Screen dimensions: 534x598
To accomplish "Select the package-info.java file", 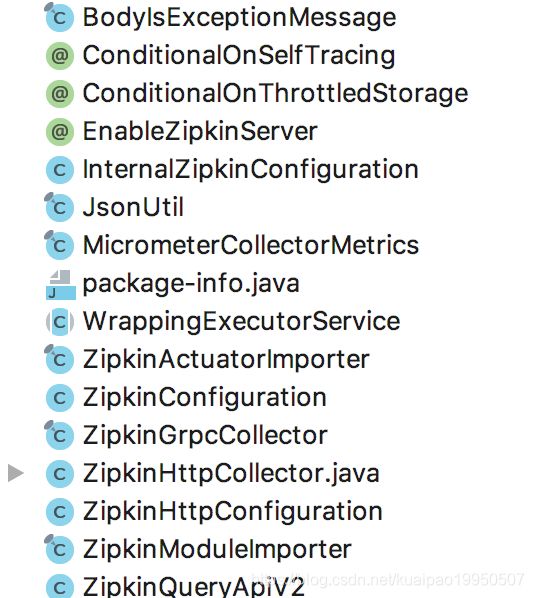I will click(191, 284).
